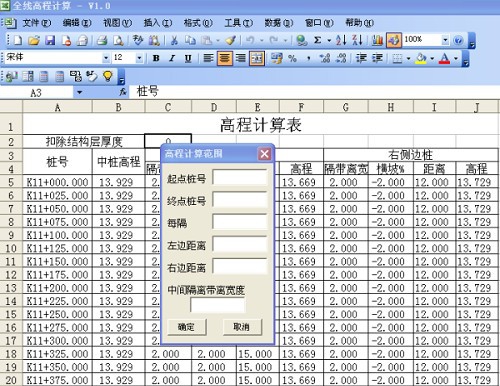Click the Increase Indent icon
The height and width of the screenshot is (386, 500).
pos(377,59)
